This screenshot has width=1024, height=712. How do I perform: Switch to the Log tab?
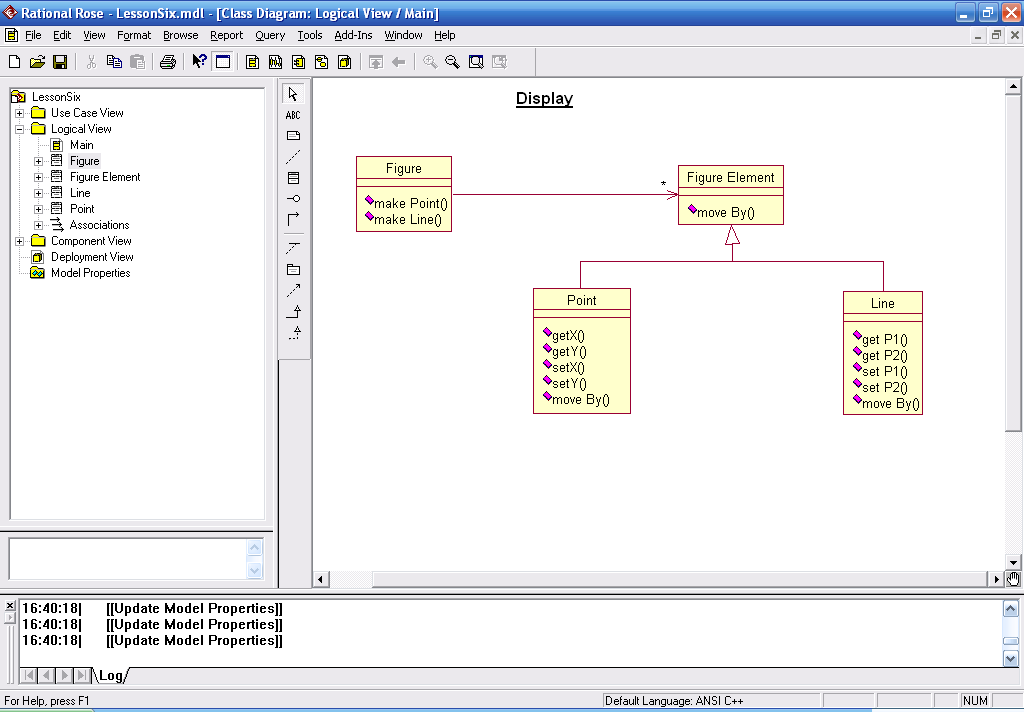click(x=110, y=675)
